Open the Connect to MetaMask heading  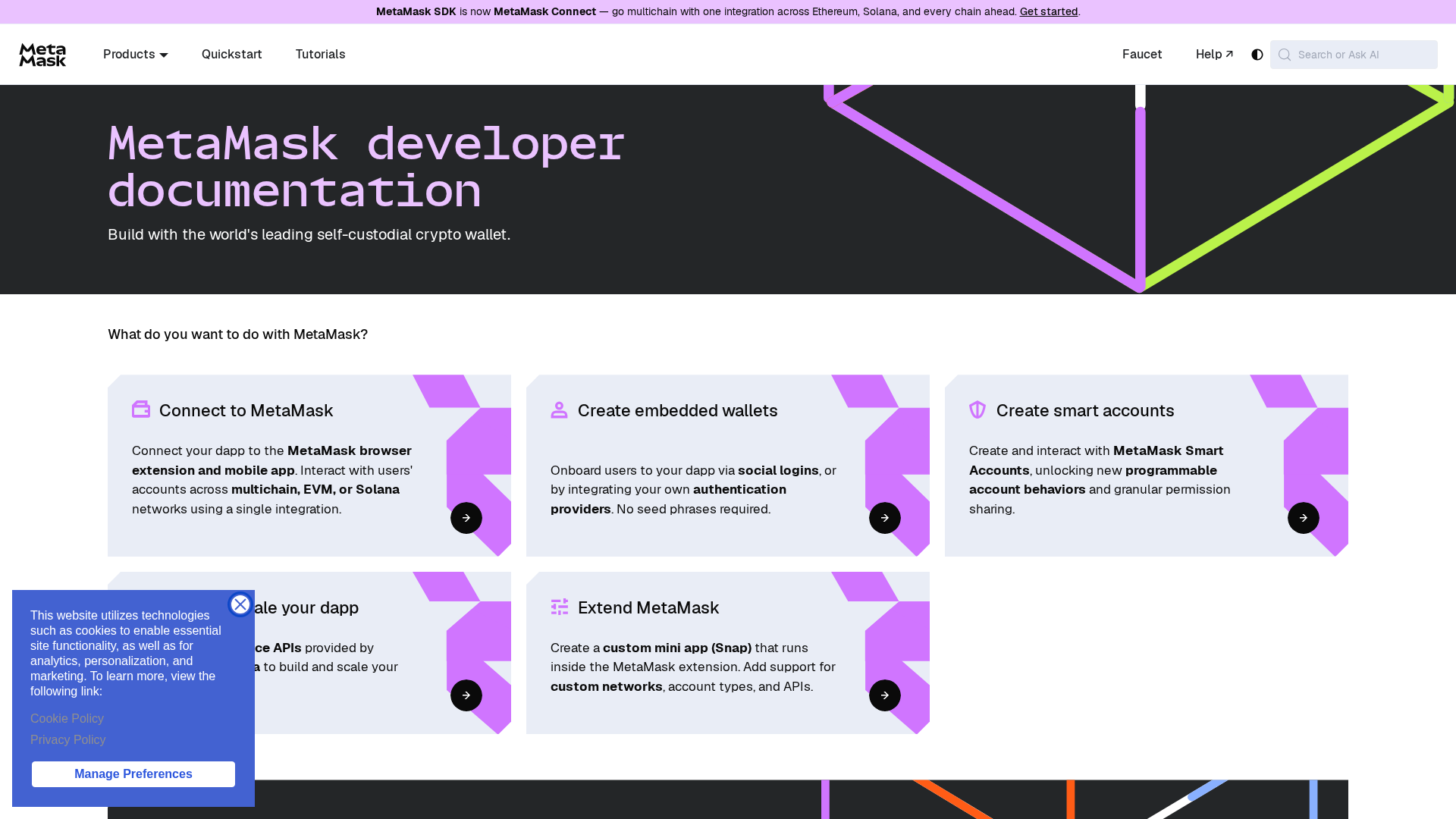(x=246, y=410)
